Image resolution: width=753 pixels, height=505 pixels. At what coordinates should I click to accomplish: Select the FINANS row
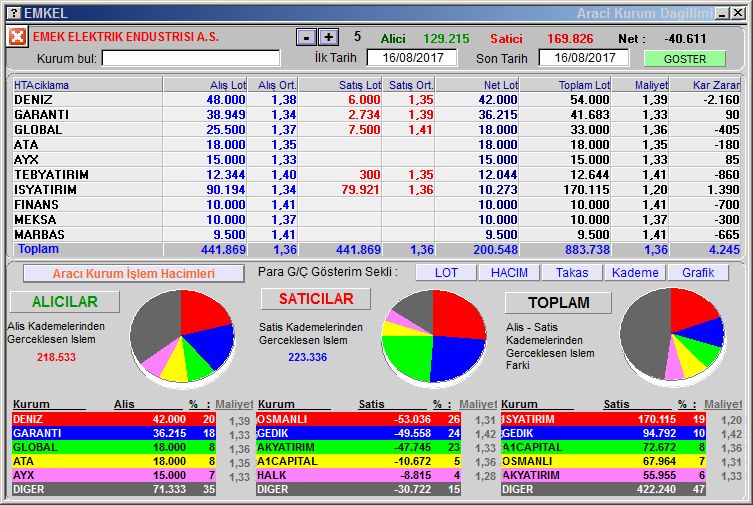(376, 204)
